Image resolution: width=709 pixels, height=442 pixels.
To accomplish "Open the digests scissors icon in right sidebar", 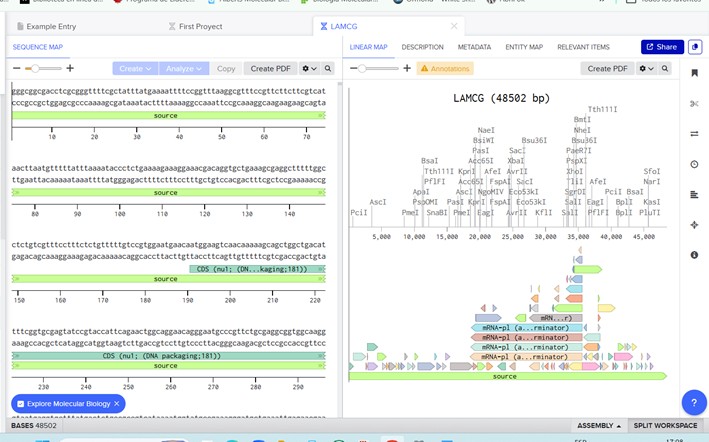I will pos(695,104).
